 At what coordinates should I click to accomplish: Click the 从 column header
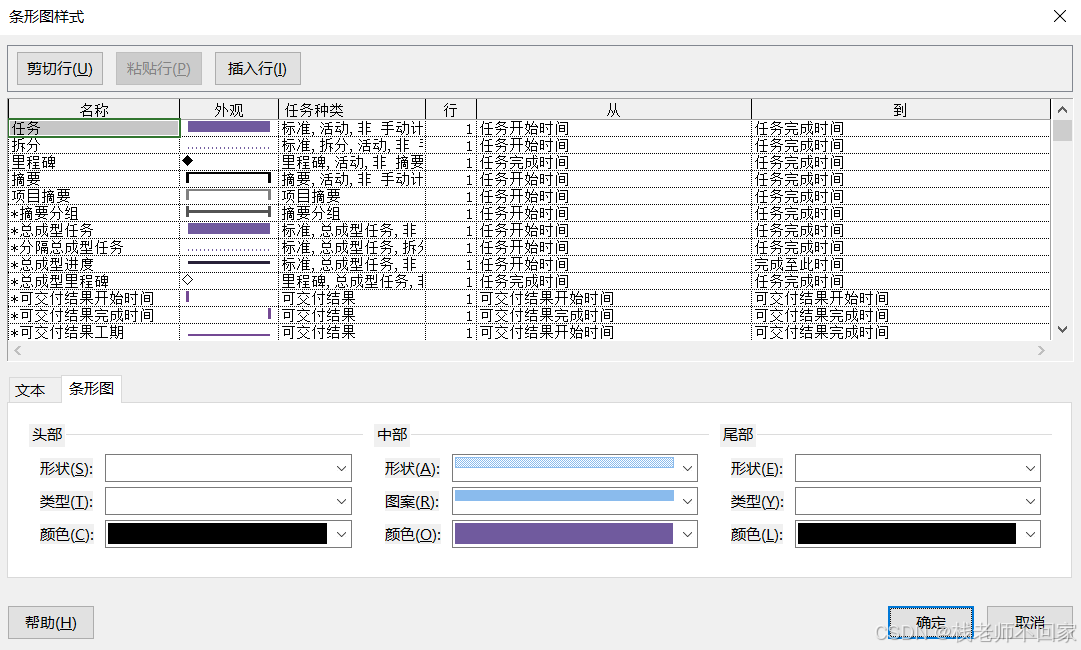tap(614, 110)
